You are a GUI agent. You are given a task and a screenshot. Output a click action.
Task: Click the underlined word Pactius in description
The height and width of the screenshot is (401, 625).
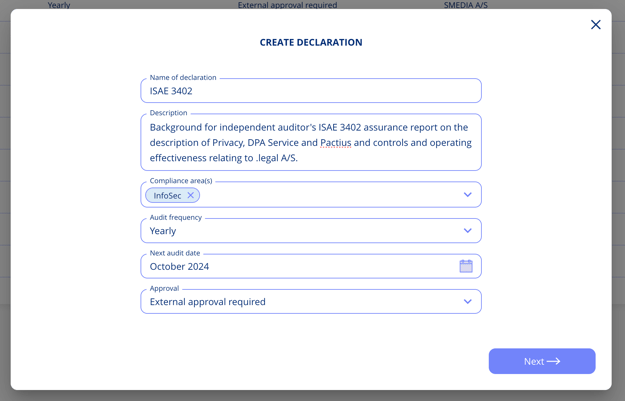click(336, 143)
